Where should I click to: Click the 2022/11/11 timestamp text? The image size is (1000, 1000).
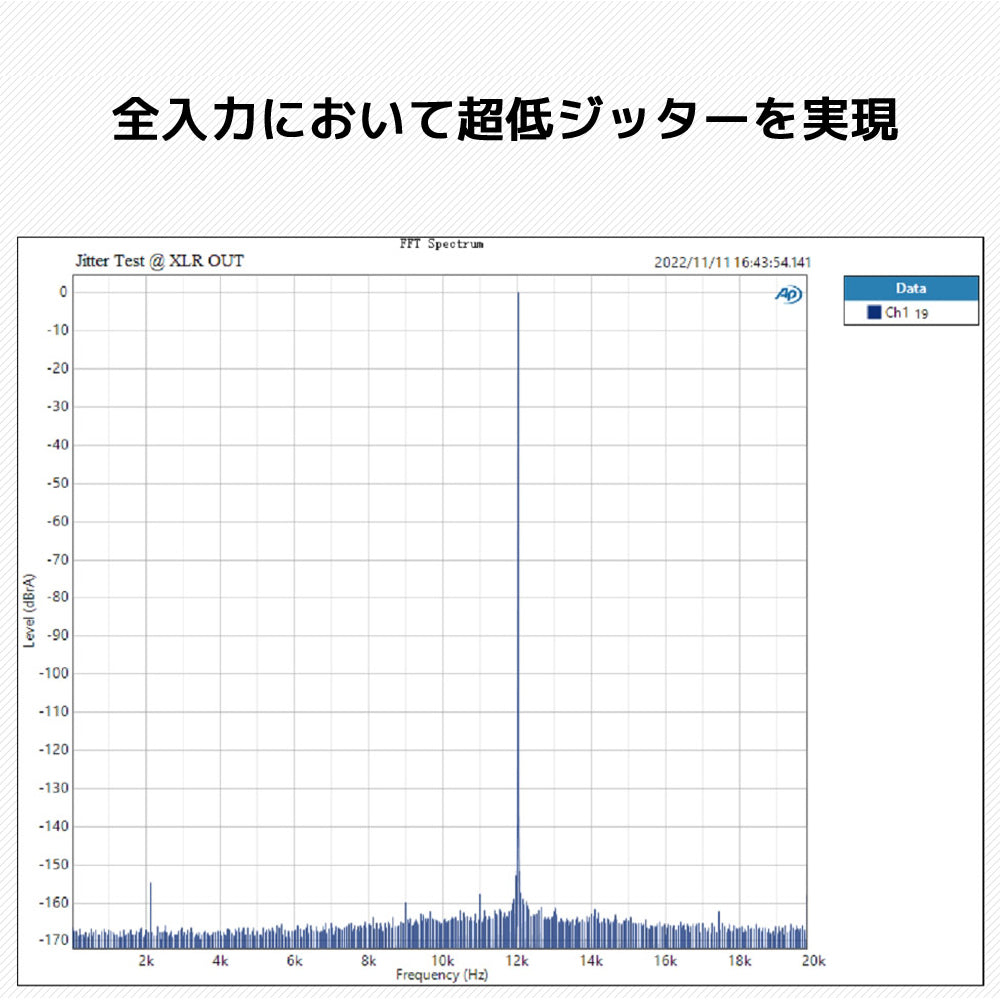click(x=732, y=263)
